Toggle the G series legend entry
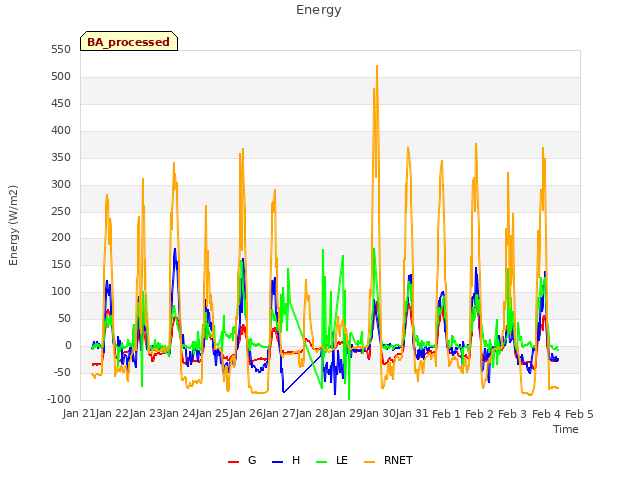 242,460
